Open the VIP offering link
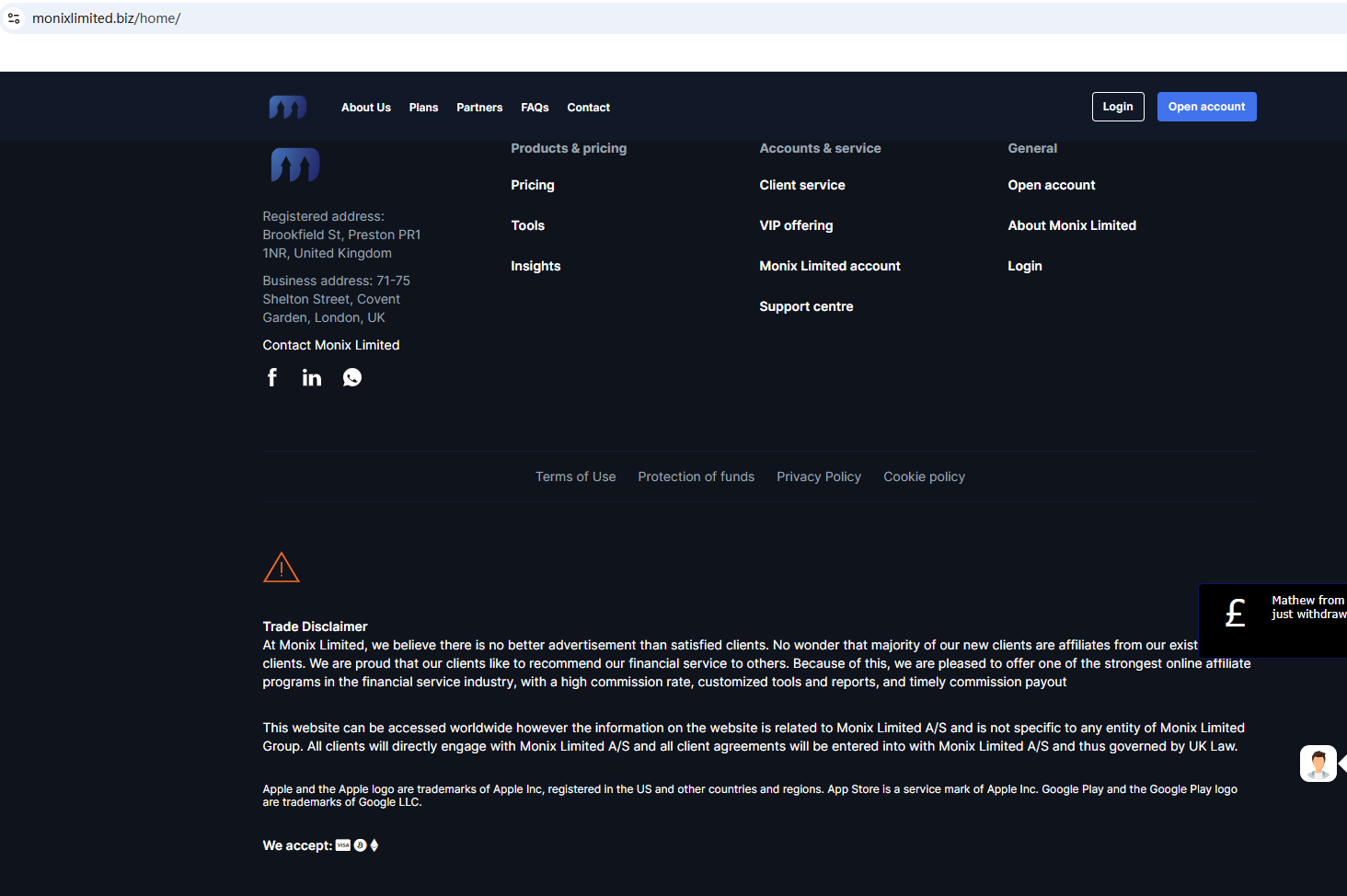The height and width of the screenshot is (896, 1347). (x=796, y=225)
